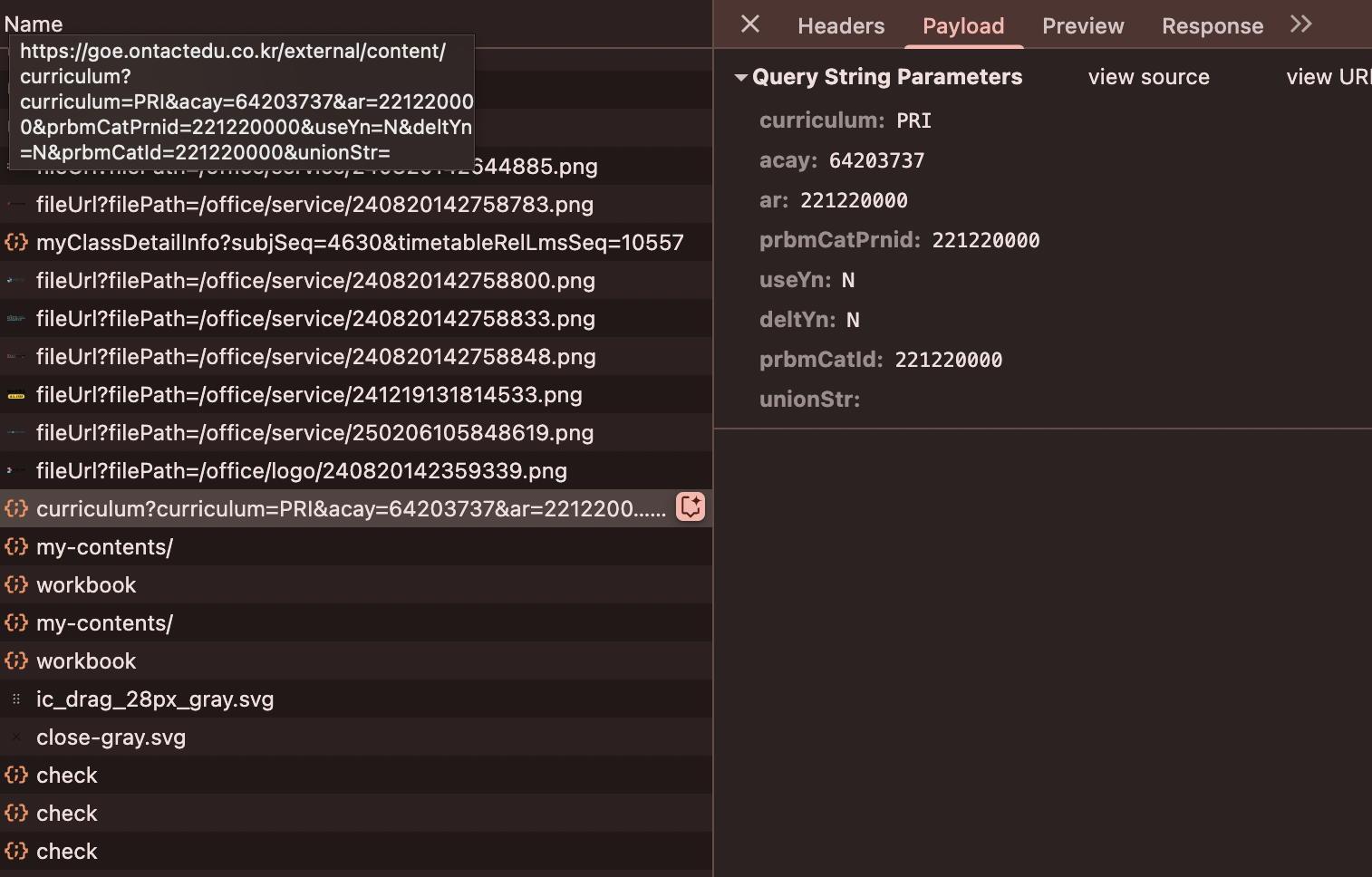Switch to the Preview tab
1372x877 pixels.
click(1082, 26)
